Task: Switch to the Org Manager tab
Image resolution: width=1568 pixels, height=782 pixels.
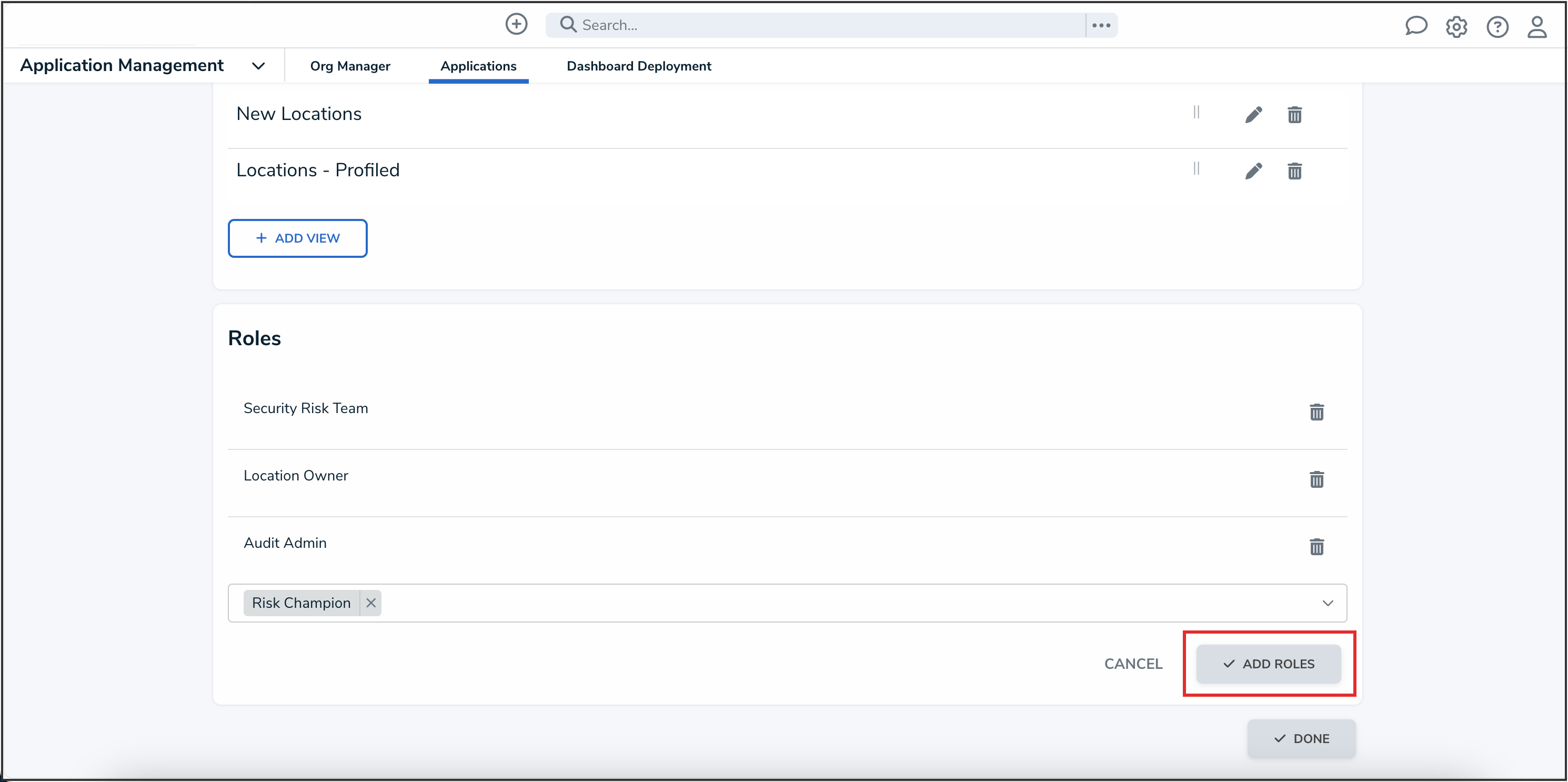Action: click(x=350, y=66)
